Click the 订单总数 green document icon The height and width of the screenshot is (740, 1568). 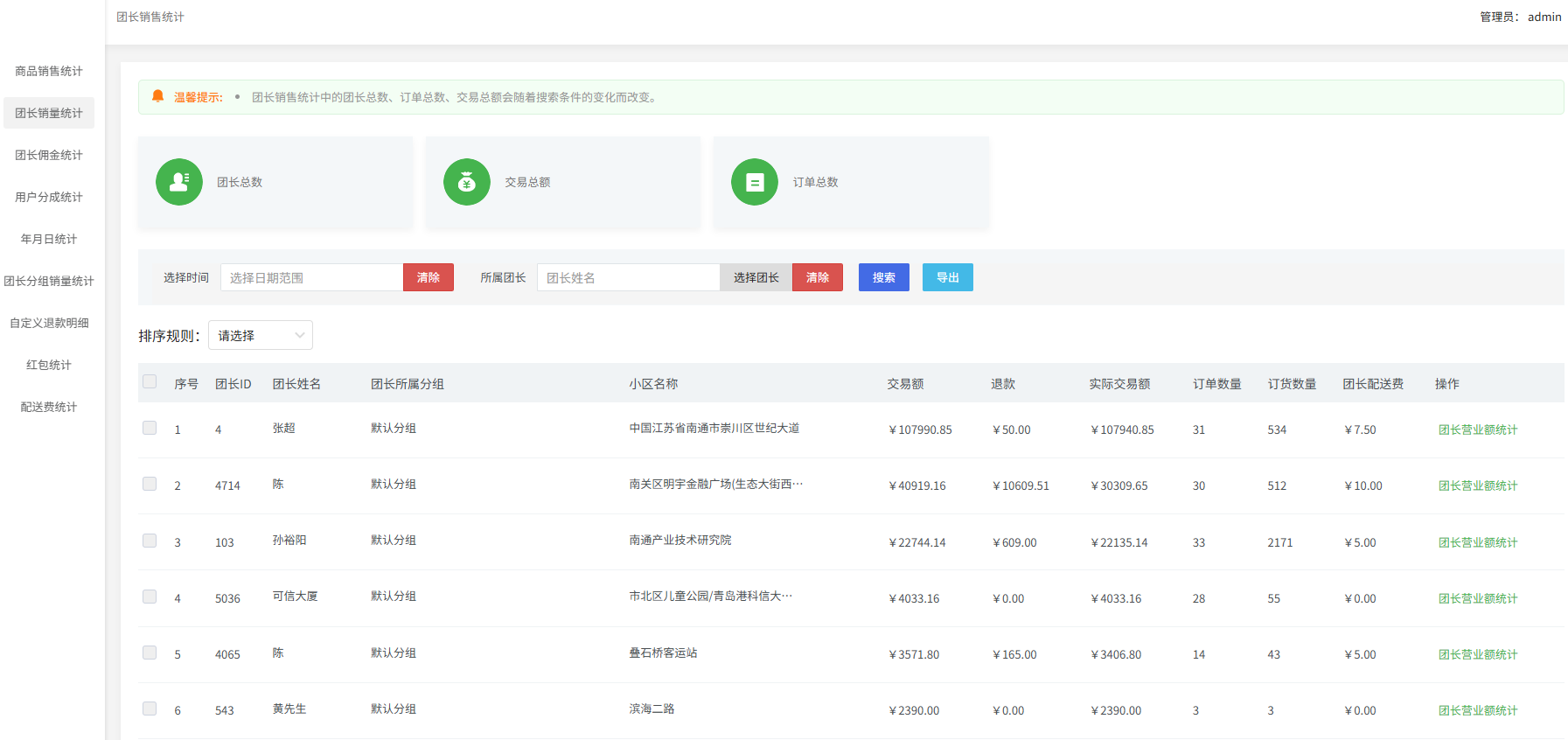click(x=755, y=182)
